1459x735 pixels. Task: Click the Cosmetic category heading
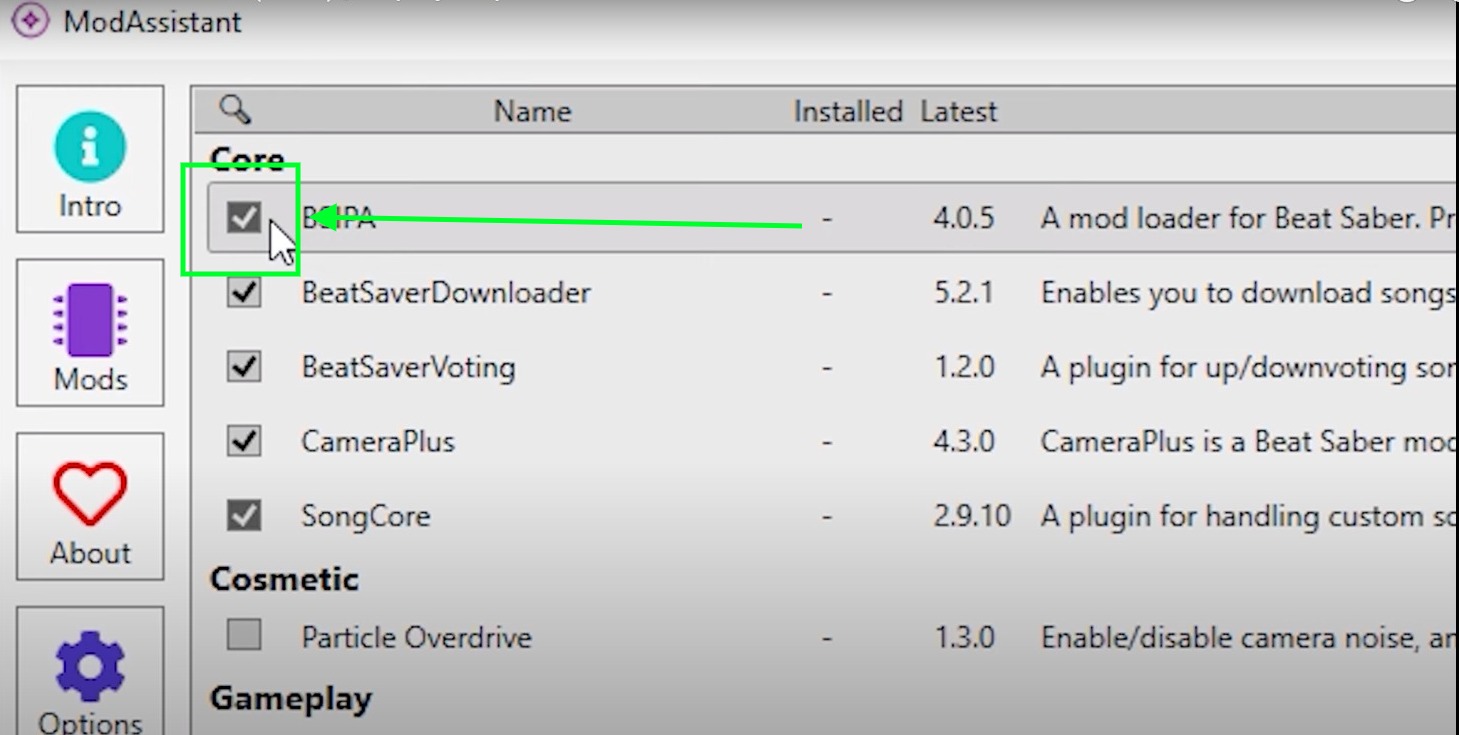(x=284, y=579)
